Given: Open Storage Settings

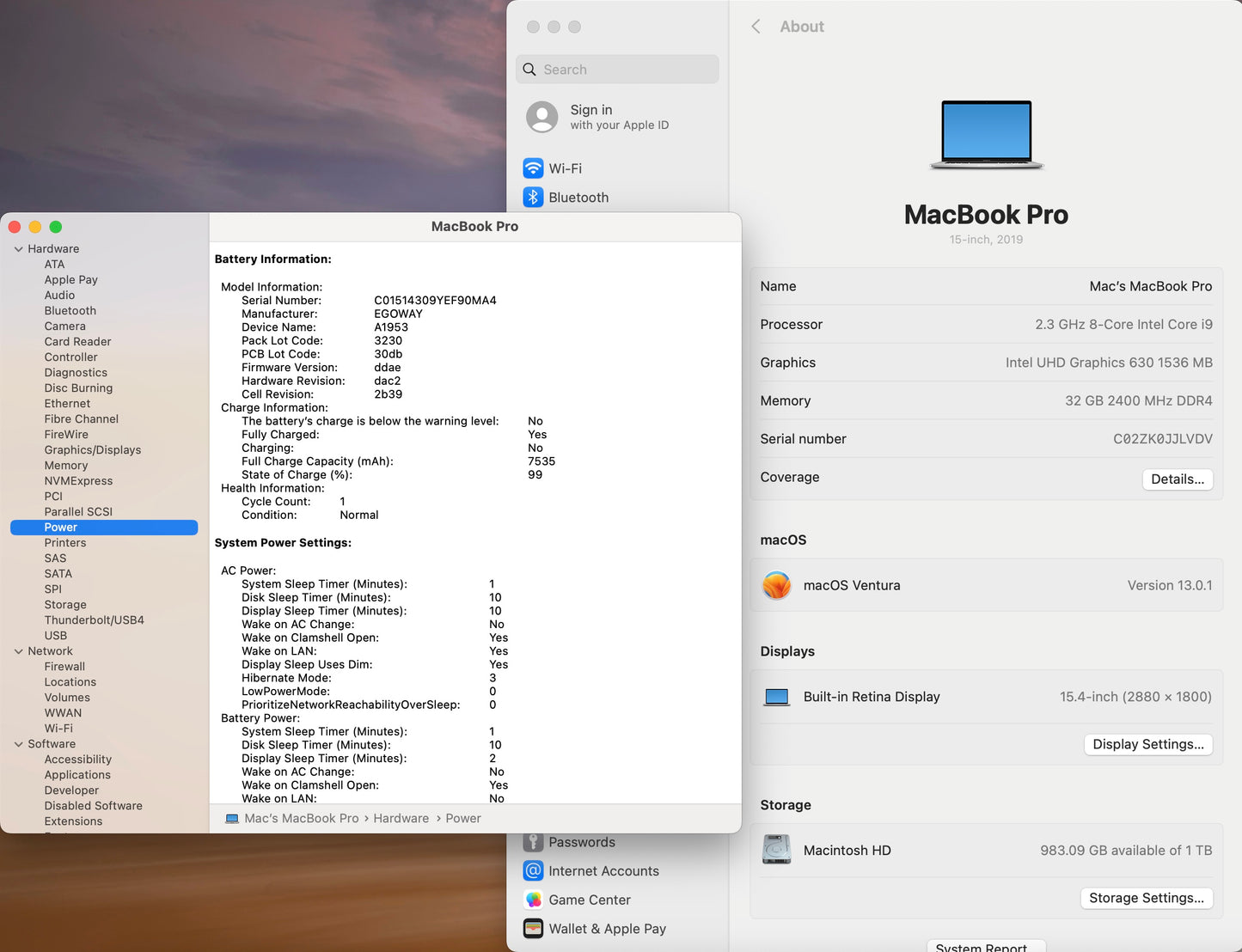Looking at the screenshot, I should 1146,897.
